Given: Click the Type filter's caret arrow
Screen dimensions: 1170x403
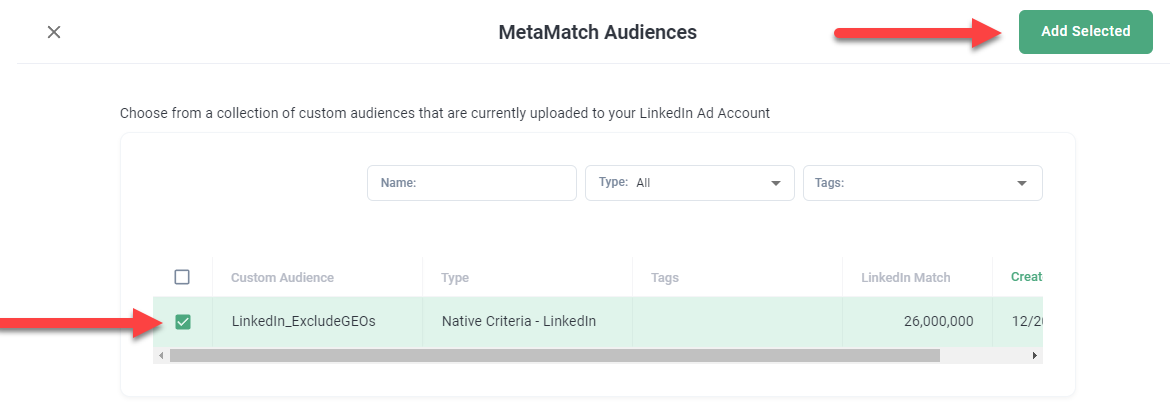Looking at the screenshot, I should (x=776, y=184).
